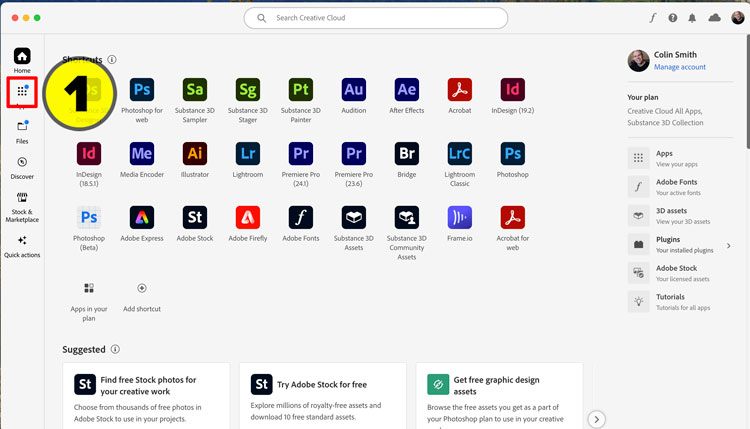Image resolution: width=750 pixels, height=429 pixels.
Task: Launch After Effects
Action: point(407,90)
